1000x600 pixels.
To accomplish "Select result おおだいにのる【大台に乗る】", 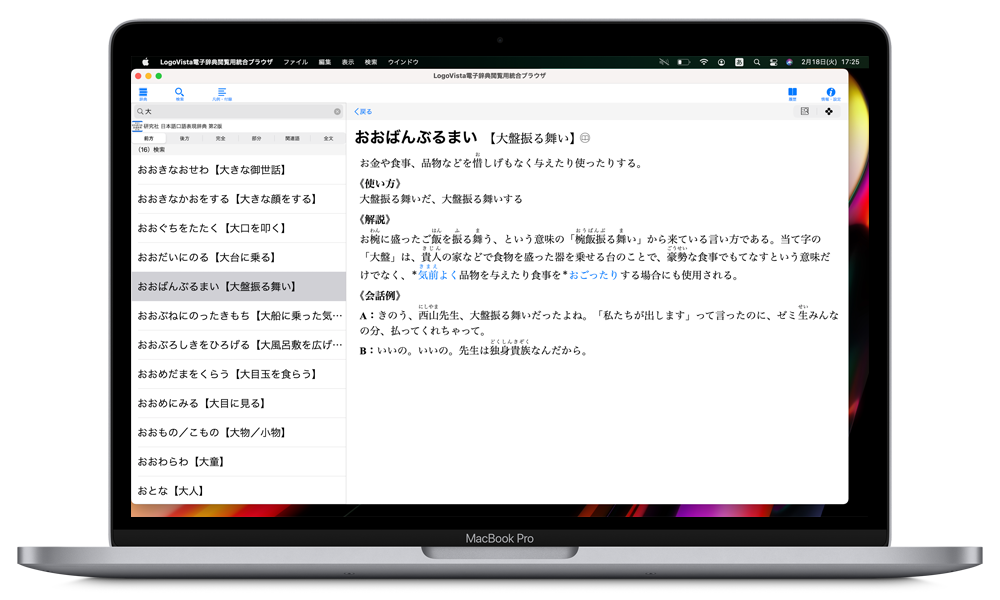I will point(239,258).
